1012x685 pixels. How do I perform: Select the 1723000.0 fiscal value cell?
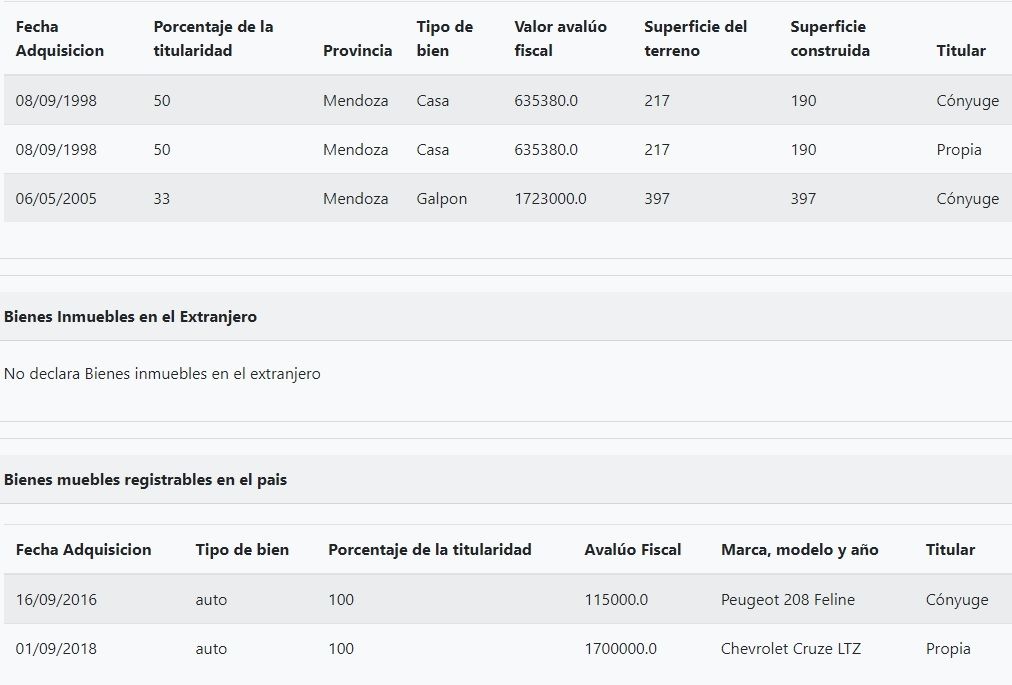550,199
